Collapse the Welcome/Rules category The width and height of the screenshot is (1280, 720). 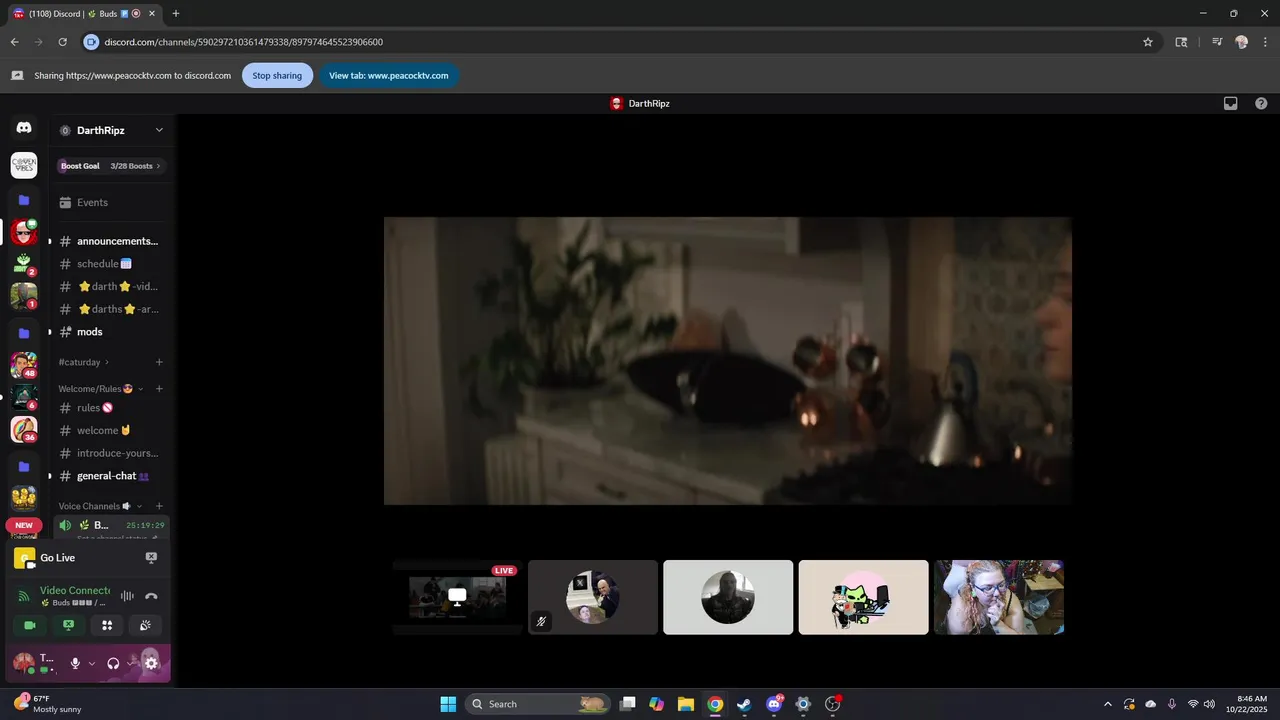click(x=101, y=389)
